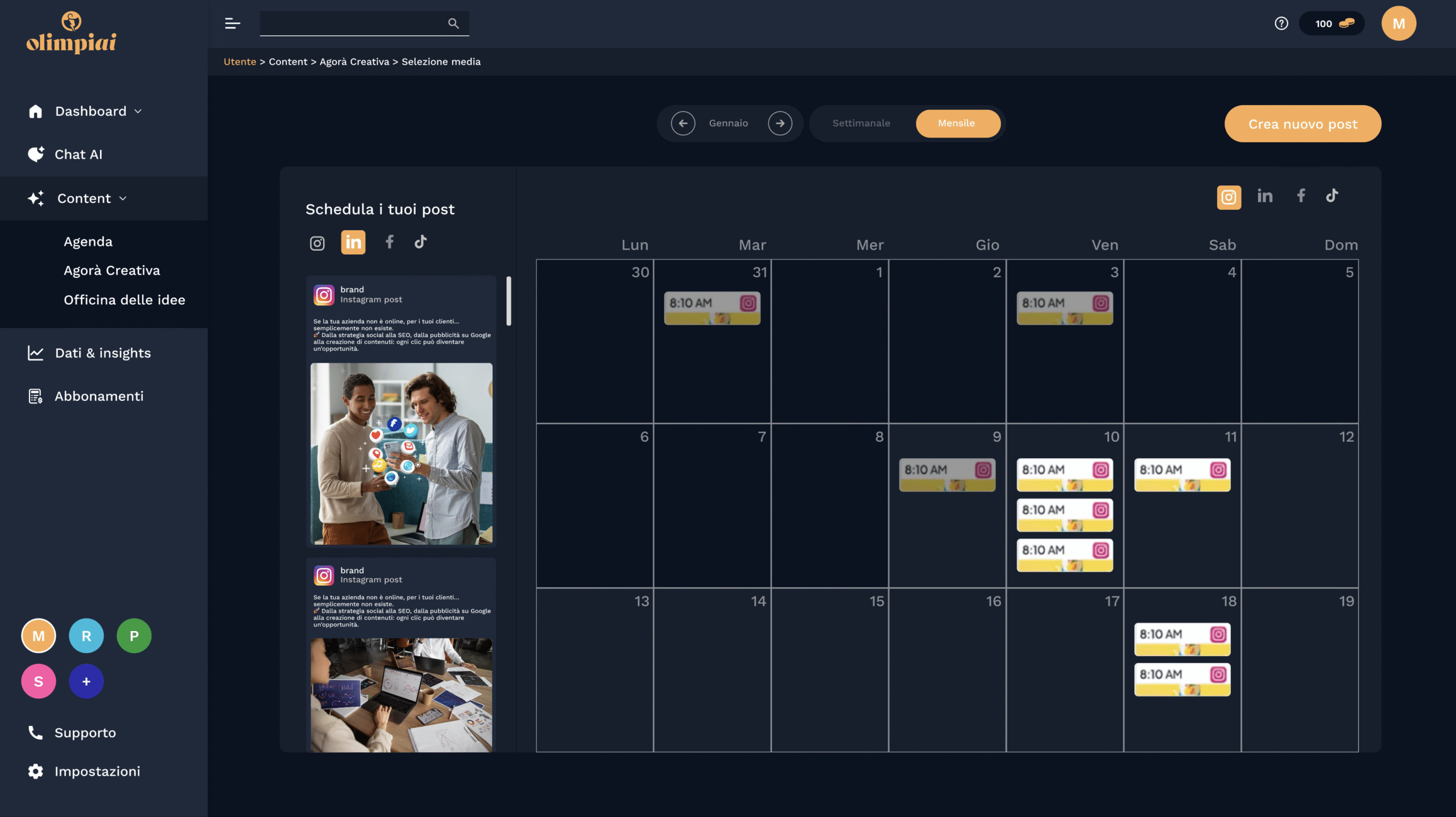Expand the Dashboard menu chevron

(138, 111)
